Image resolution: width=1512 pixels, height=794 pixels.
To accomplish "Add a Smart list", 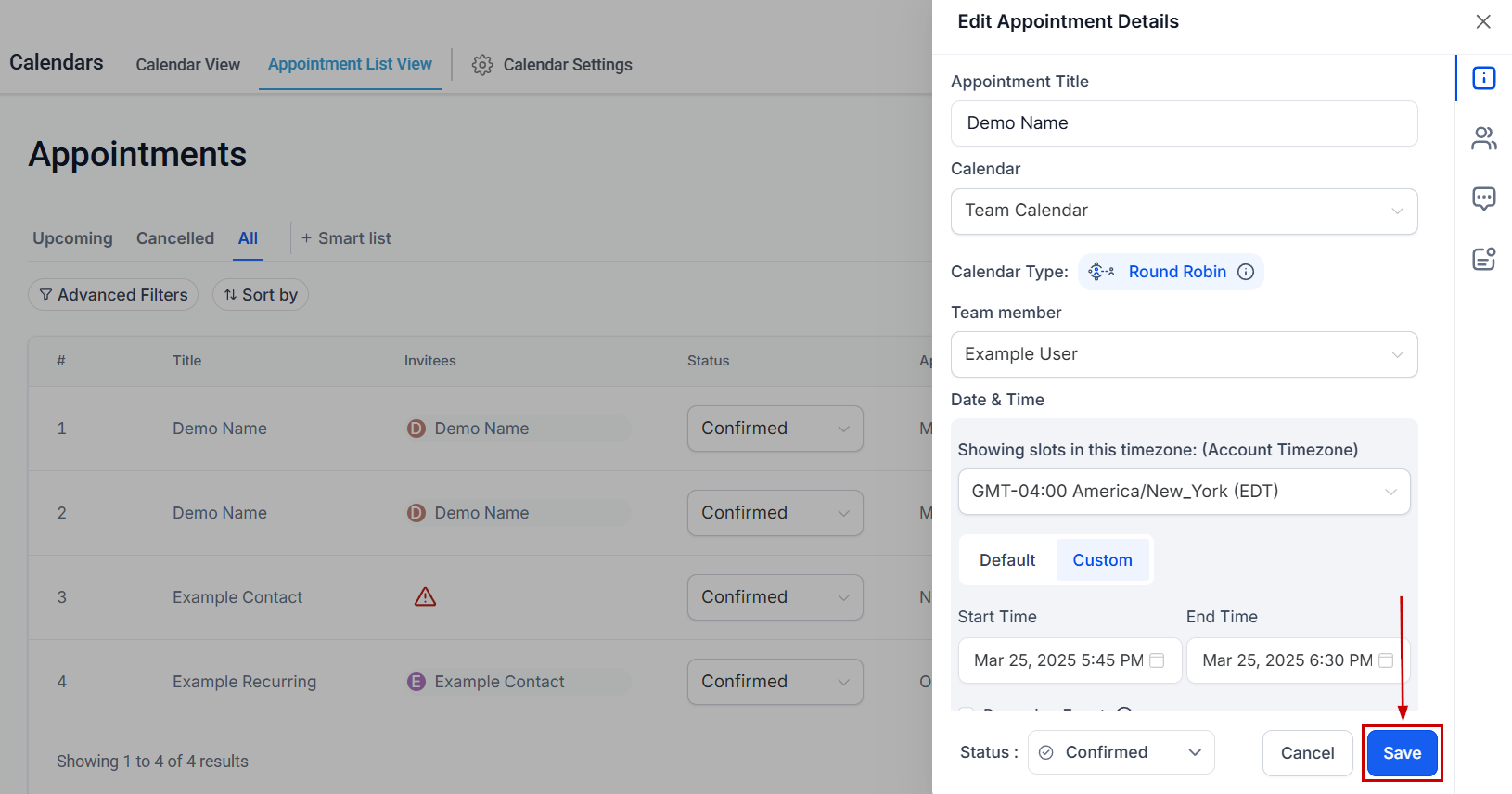I will 346,238.
